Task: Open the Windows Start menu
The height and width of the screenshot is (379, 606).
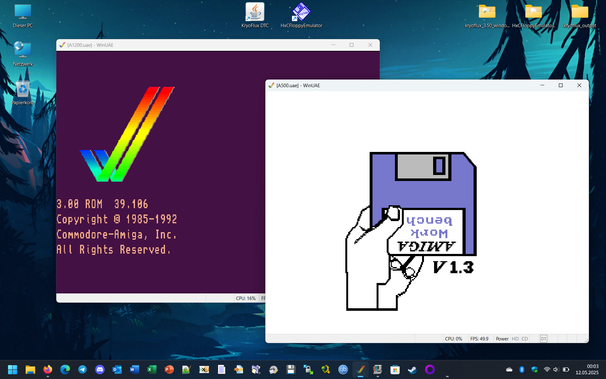Action: click(x=12, y=370)
